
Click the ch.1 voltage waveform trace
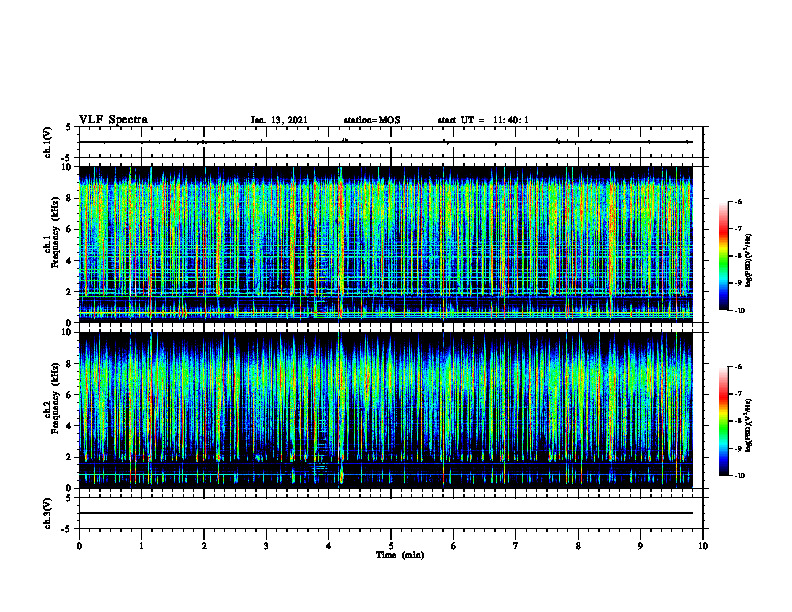coord(386,142)
